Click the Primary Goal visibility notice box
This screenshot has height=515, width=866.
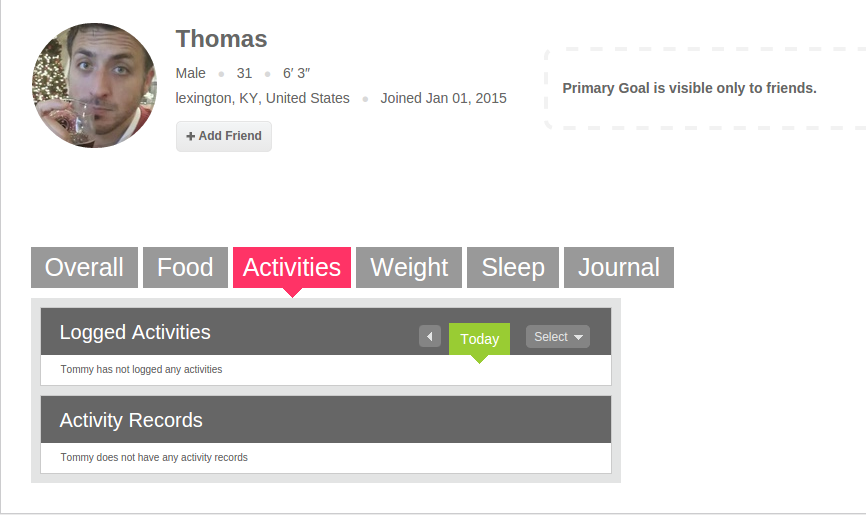tap(705, 88)
